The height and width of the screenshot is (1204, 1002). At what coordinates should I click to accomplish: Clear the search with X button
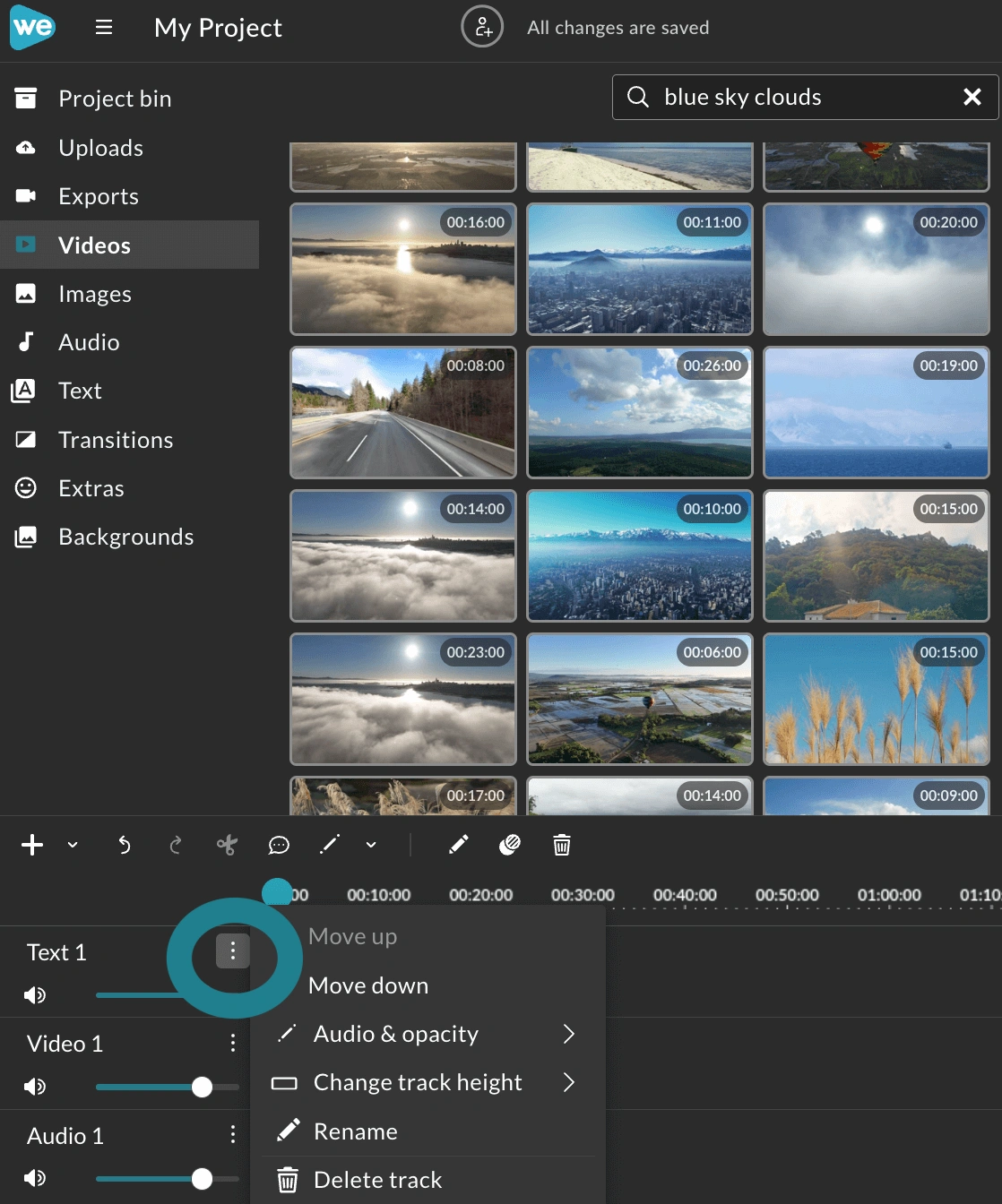(972, 97)
